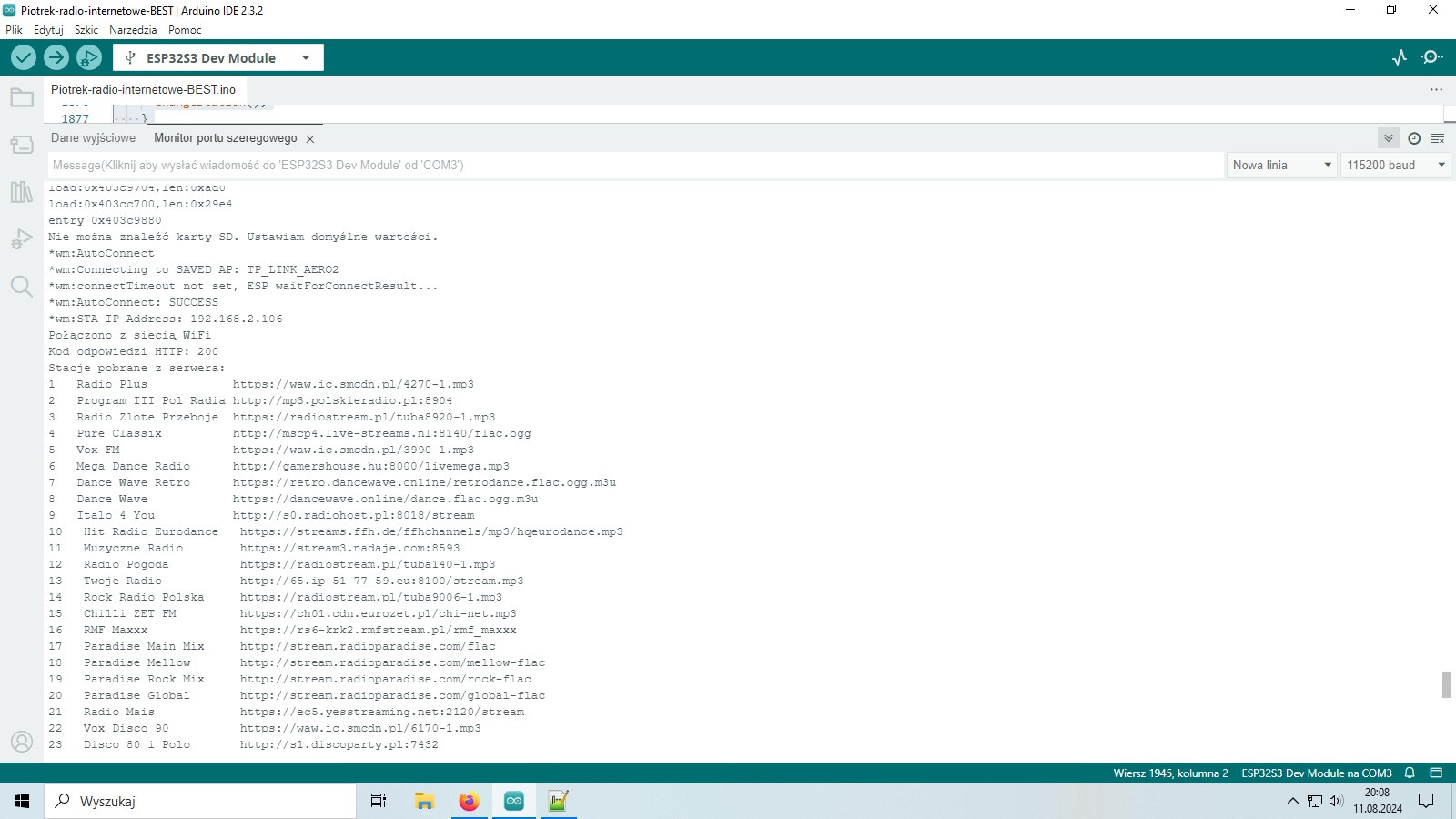Click the Dance Wave Retro station line
Viewport: 1456px width, 819px height.
click(332, 482)
